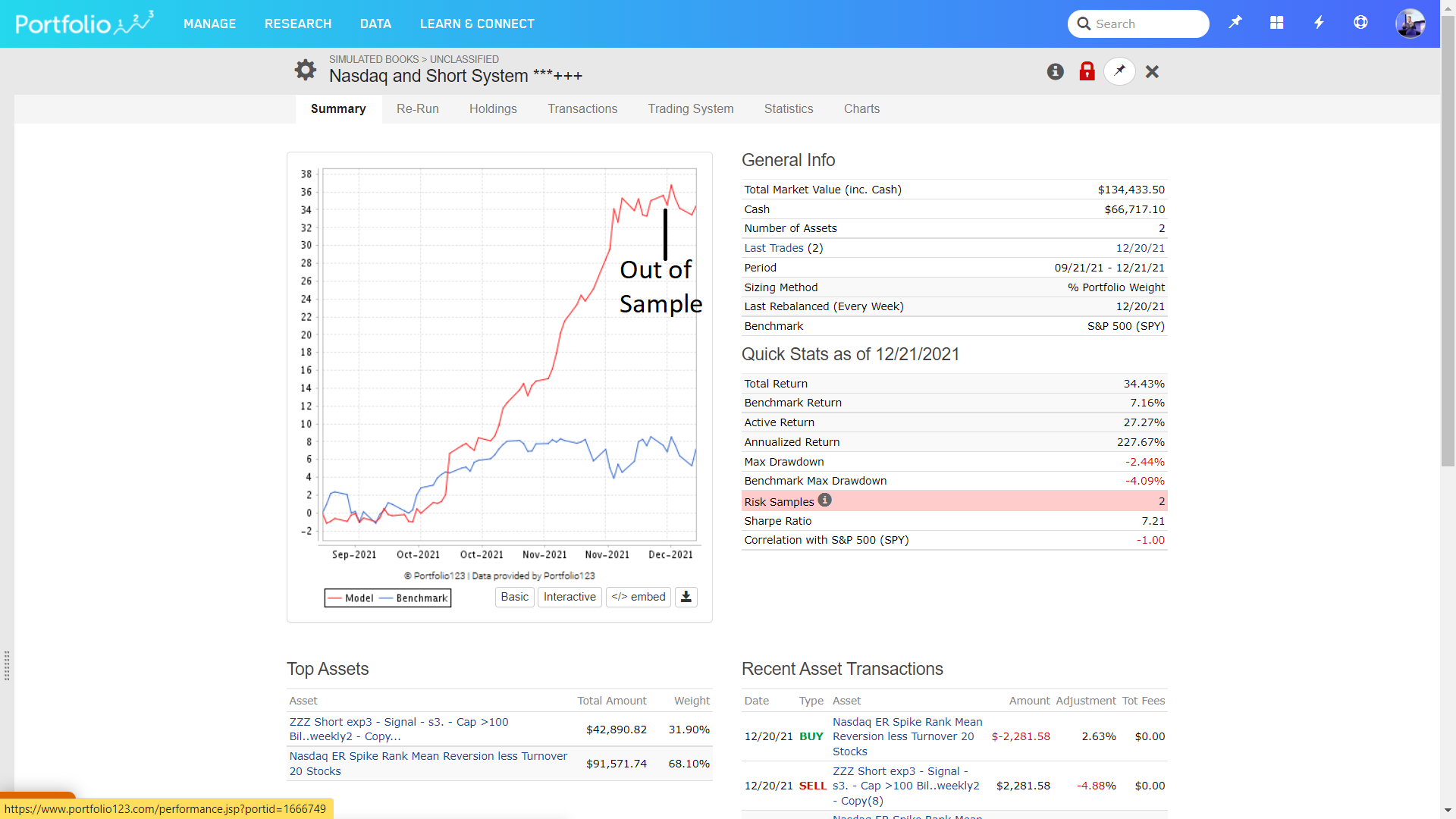The height and width of the screenshot is (819, 1456).
Task: Click the info icon near portfolio title
Action: [x=1055, y=71]
